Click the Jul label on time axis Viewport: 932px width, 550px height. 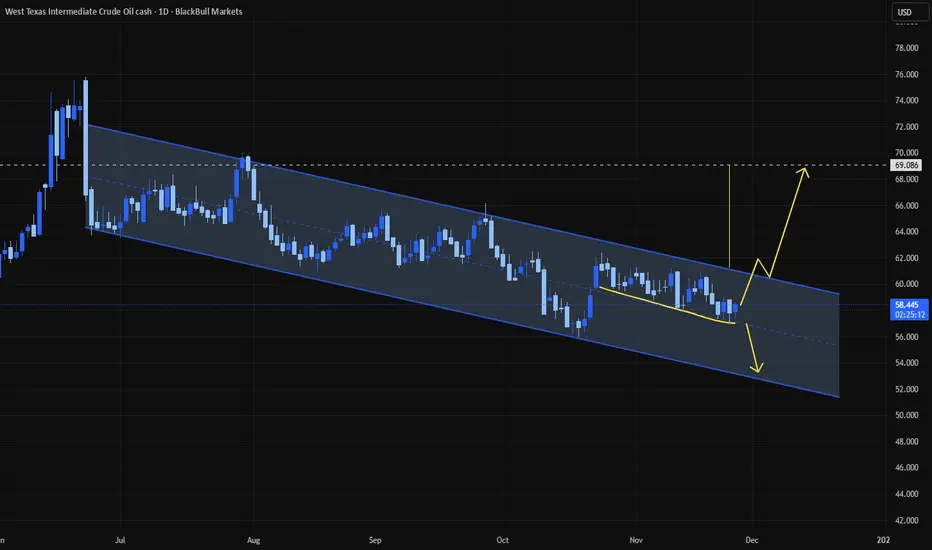coord(121,540)
